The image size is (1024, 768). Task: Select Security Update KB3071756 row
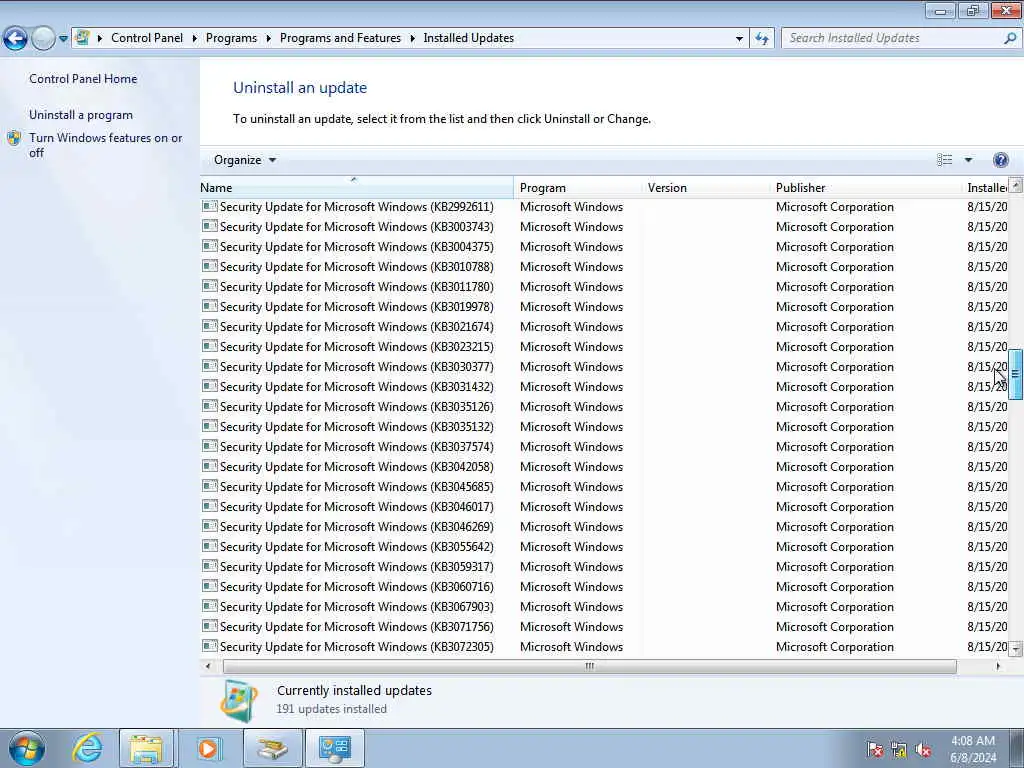604,627
